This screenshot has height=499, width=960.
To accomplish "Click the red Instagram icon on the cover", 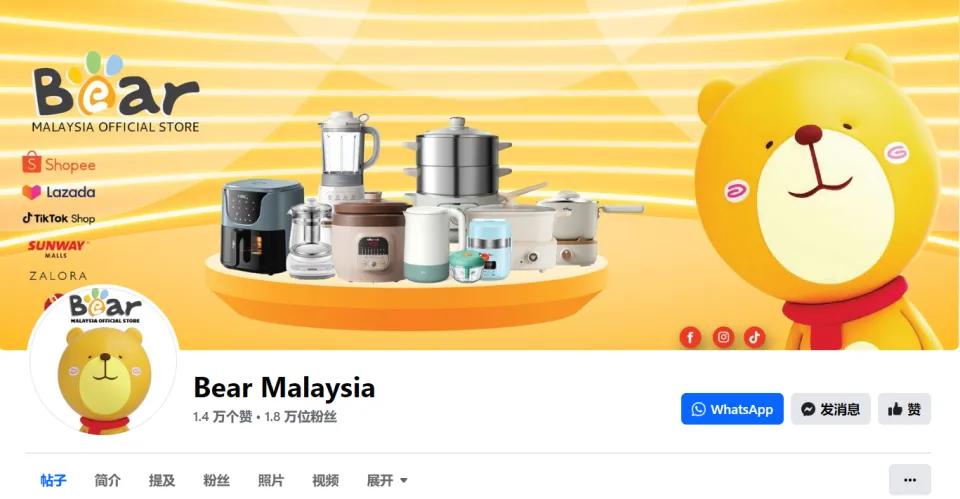I will pos(723,337).
